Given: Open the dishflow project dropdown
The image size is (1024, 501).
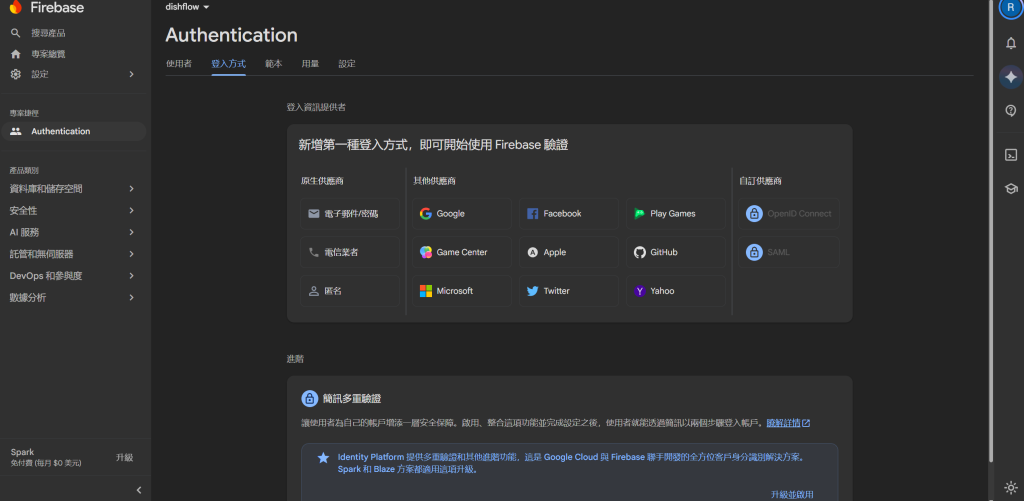Looking at the screenshot, I should 187,7.
